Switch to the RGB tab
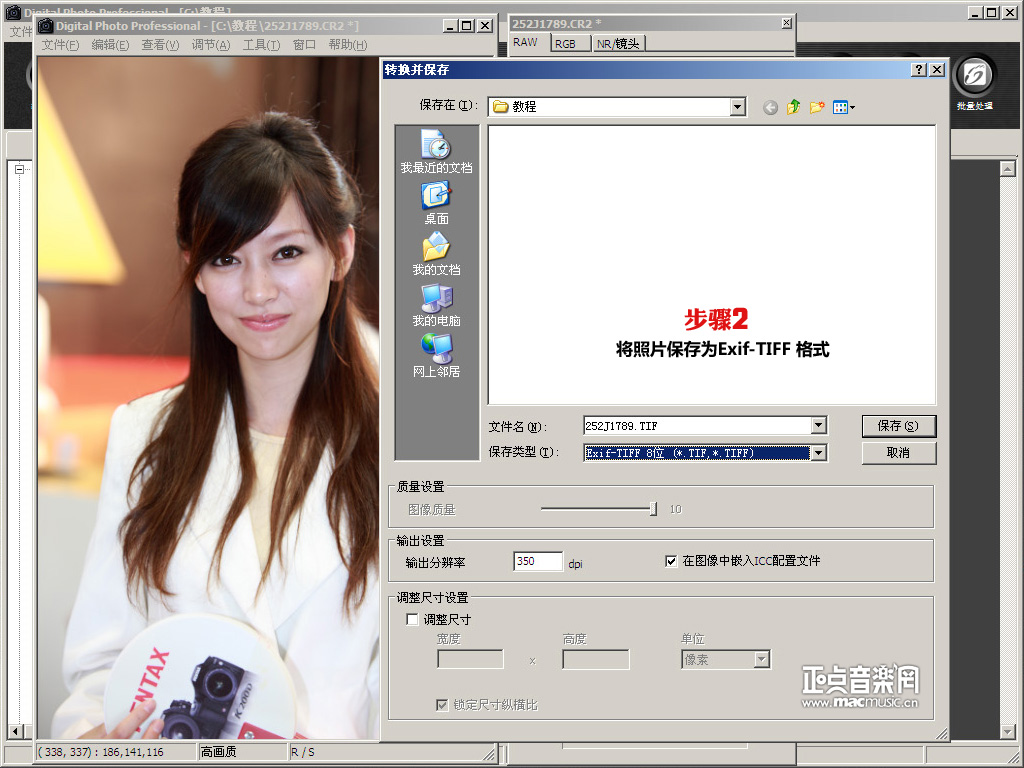The height and width of the screenshot is (768, 1024). coord(566,43)
